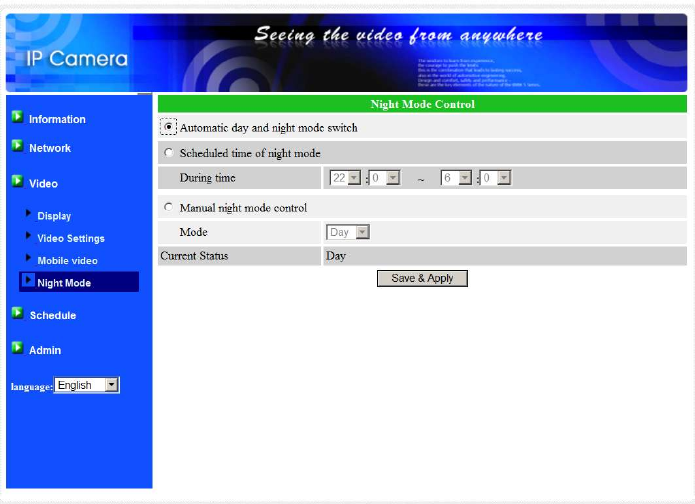Image resolution: width=695 pixels, height=504 pixels.
Task: Open the Network menu section
Action: pos(50,148)
